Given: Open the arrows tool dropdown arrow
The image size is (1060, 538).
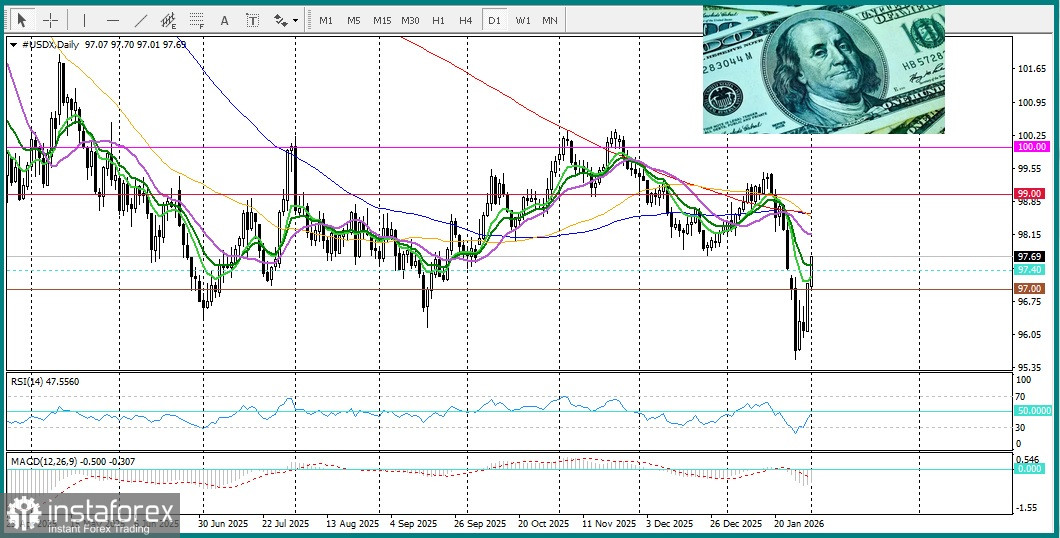Looking at the screenshot, I should coord(295,21).
